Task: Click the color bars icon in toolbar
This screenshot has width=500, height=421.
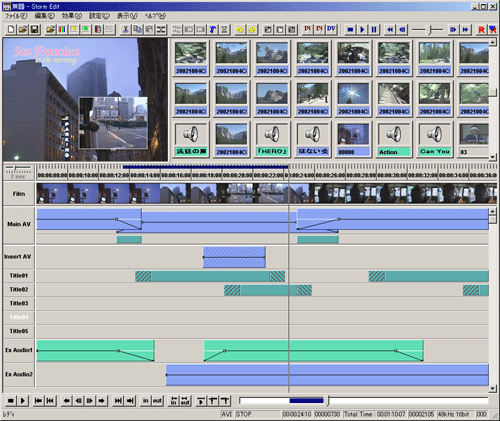Action: 62,29
